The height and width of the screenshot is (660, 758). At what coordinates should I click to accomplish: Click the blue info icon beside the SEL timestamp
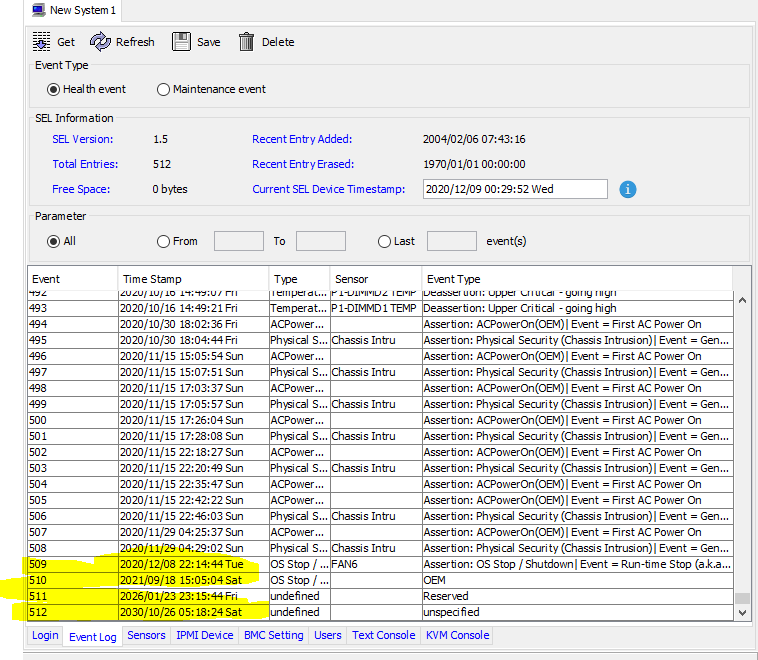627,189
